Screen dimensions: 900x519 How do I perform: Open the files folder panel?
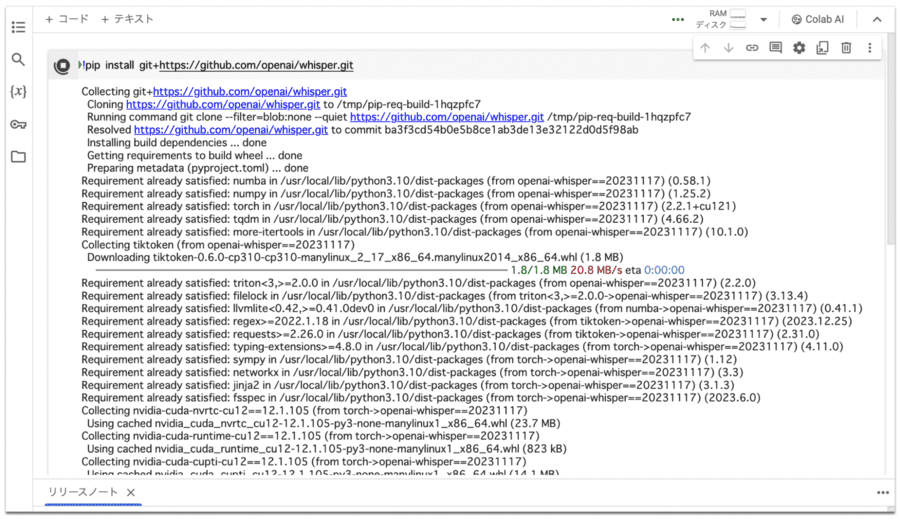pos(18,156)
